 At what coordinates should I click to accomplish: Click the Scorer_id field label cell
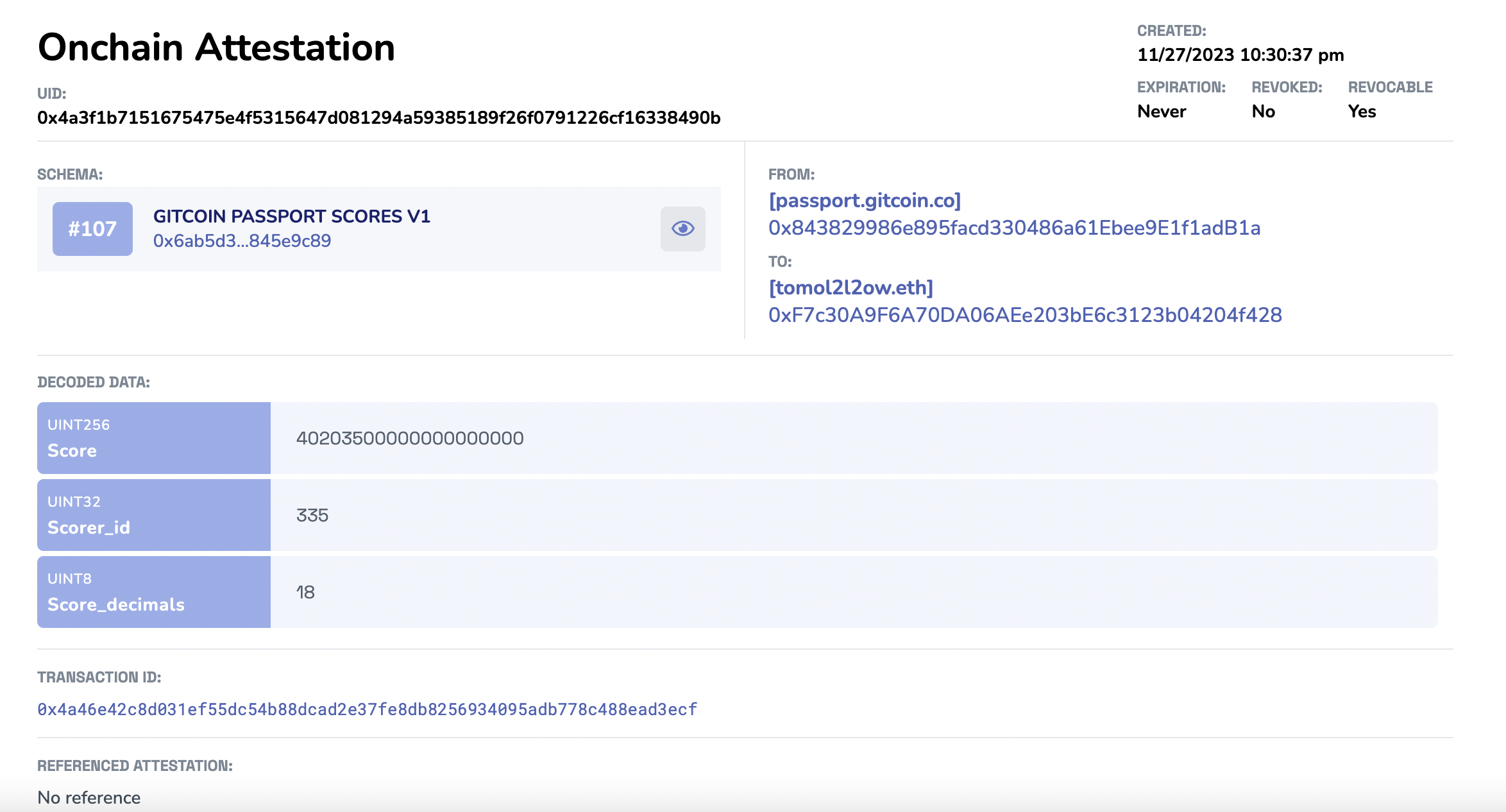[154, 515]
